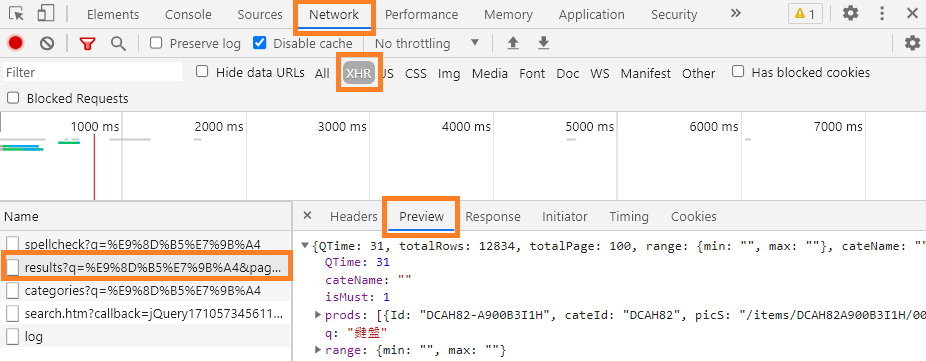
Task: Click the cateName property line
Action: click(x=367, y=279)
